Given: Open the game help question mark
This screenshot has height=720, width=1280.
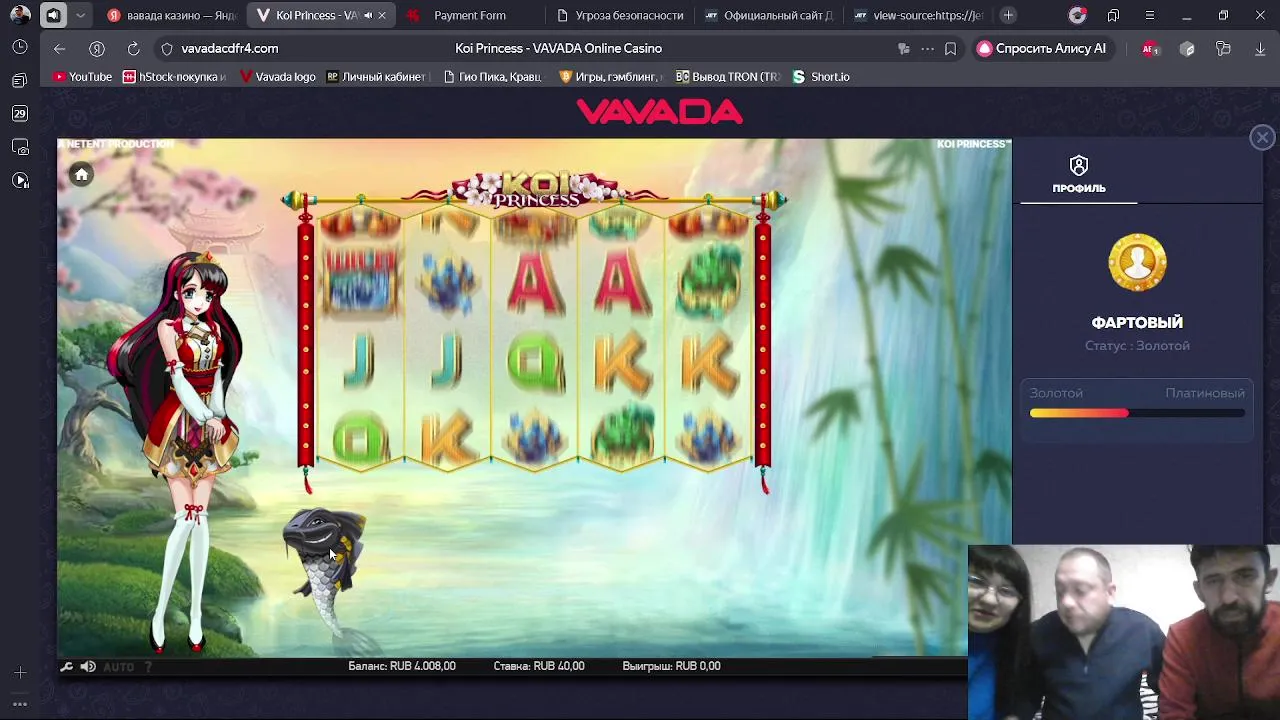Looking at the screenshot, I should click(148, 667).
